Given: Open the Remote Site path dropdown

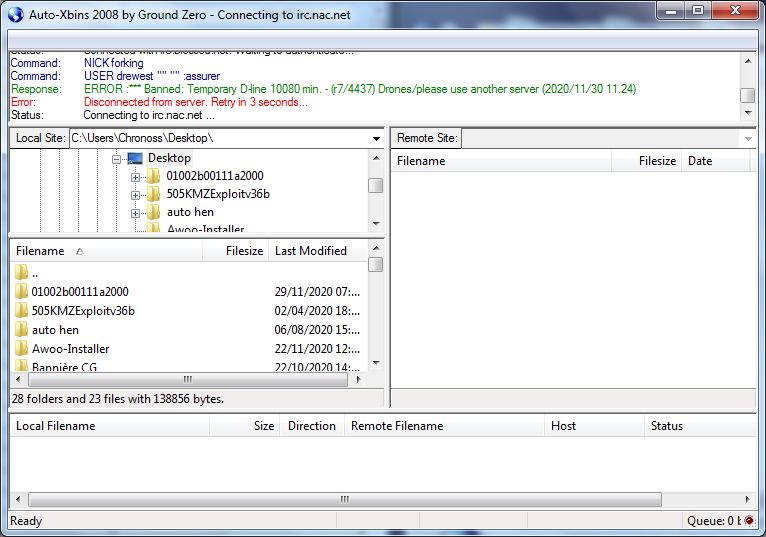Looking at the screenshot, I should point(748,139).
